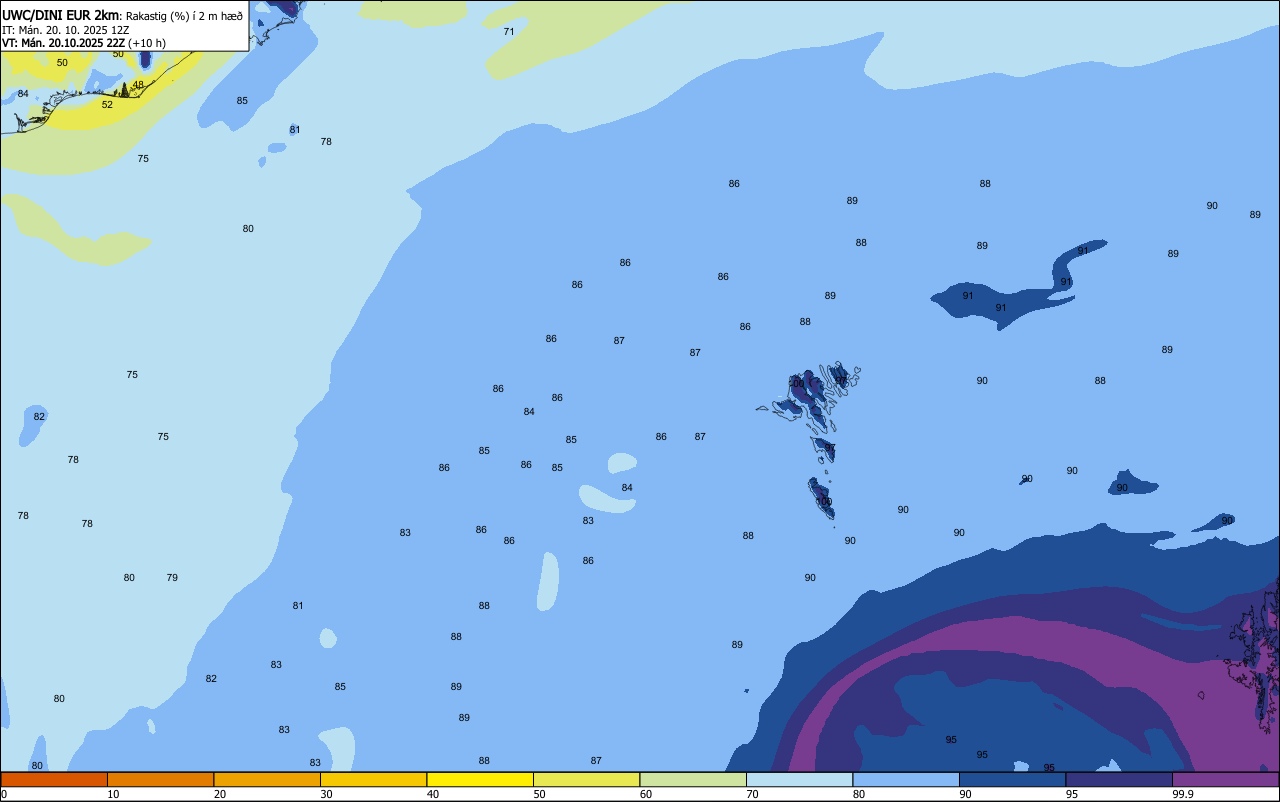
Task: Click the '10' legend tick label
Action: coord(113,794)
